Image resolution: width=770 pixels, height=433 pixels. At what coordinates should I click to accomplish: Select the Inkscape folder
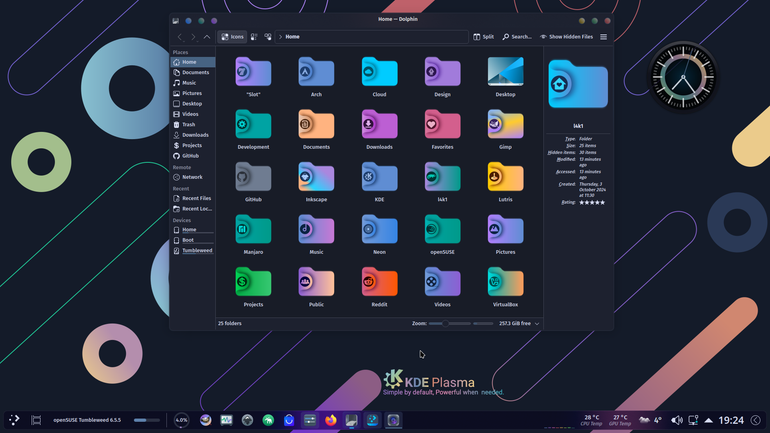point(316,179)
